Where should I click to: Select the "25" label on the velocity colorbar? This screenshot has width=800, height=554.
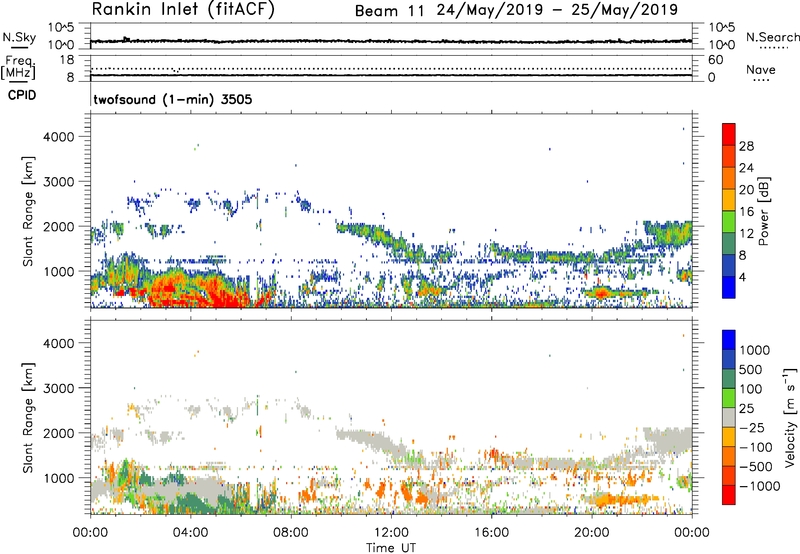(746, 408)
